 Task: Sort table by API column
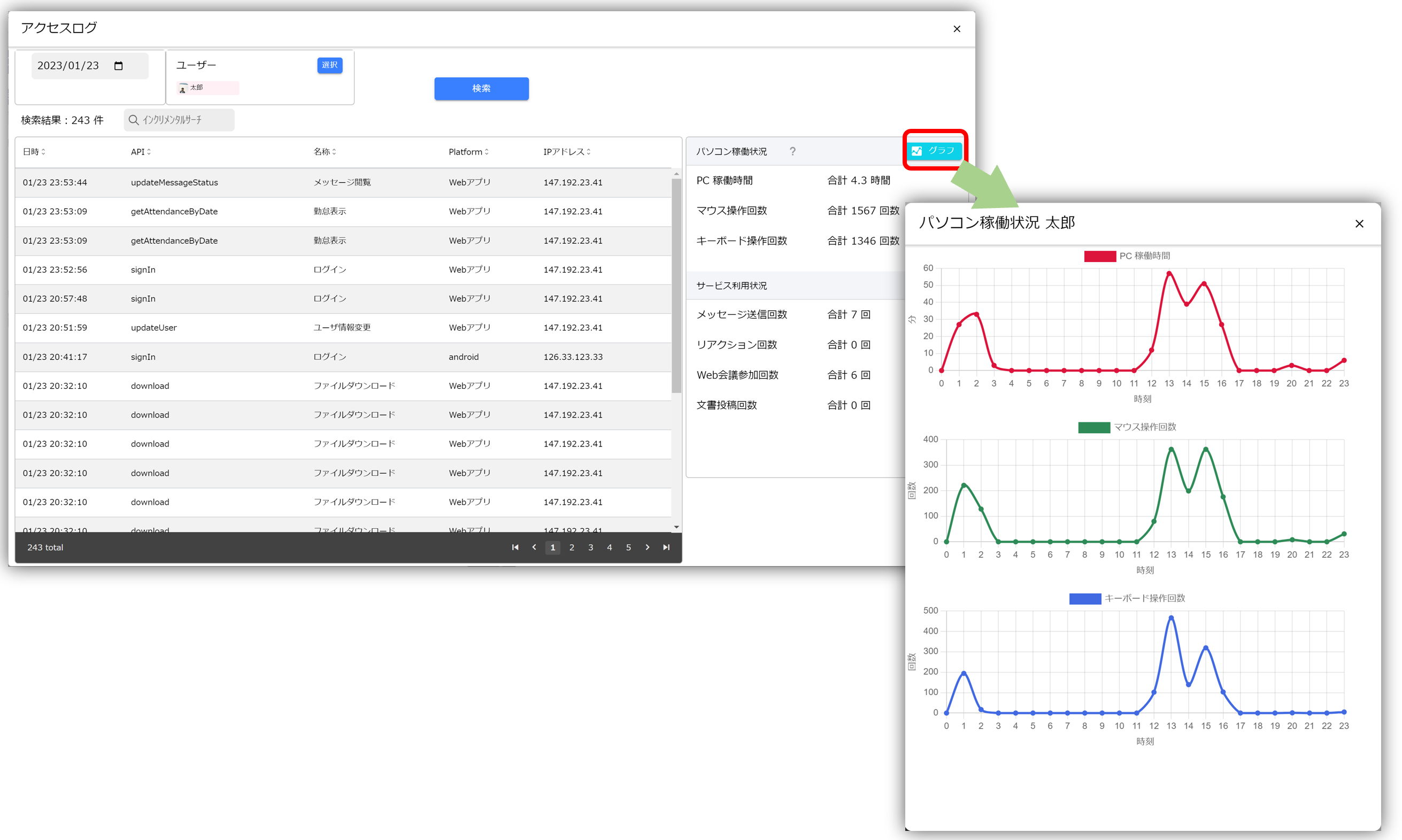[141, 152]
